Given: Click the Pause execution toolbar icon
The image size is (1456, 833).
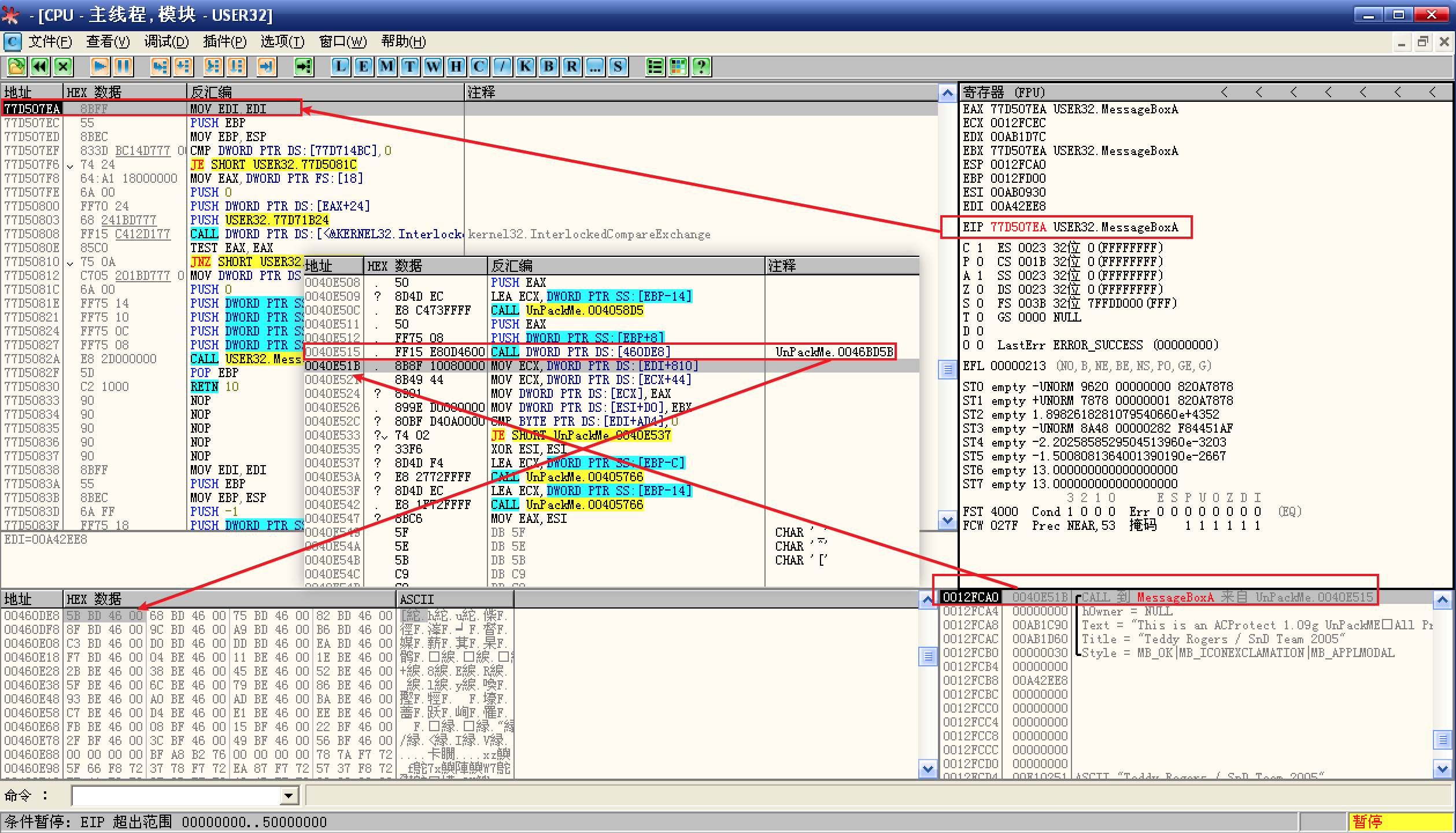Looking at the screenshot, I should tap(123, 67).
